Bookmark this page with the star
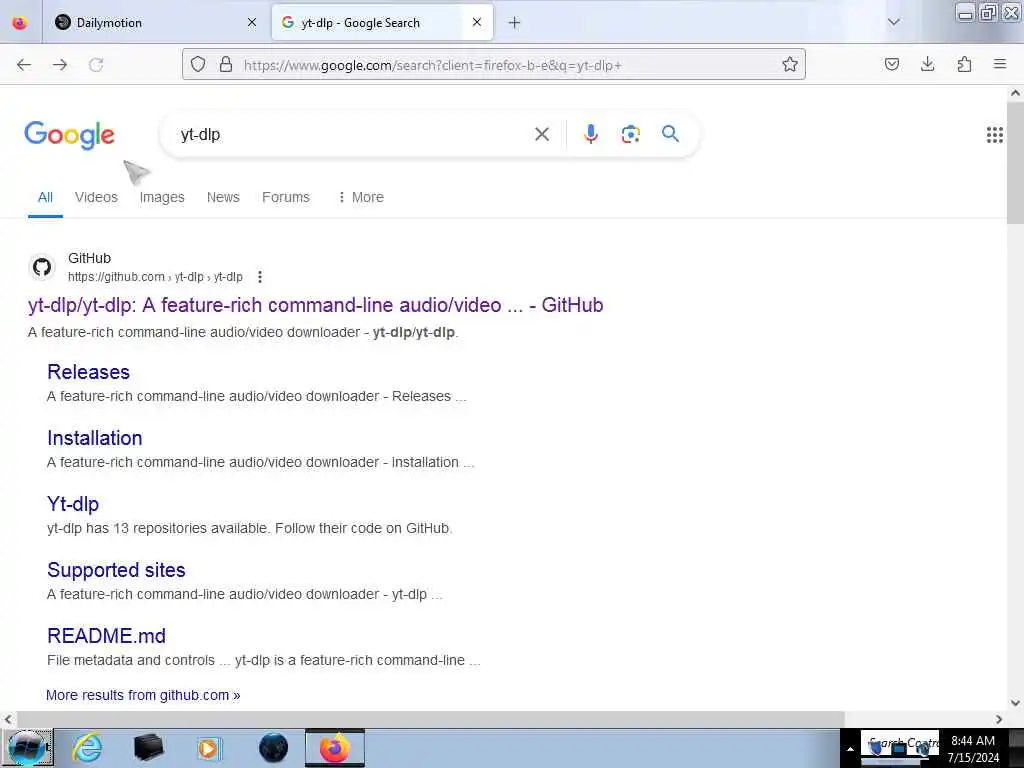This screenshot has width=1024, height=768. (x=790, y=64)
